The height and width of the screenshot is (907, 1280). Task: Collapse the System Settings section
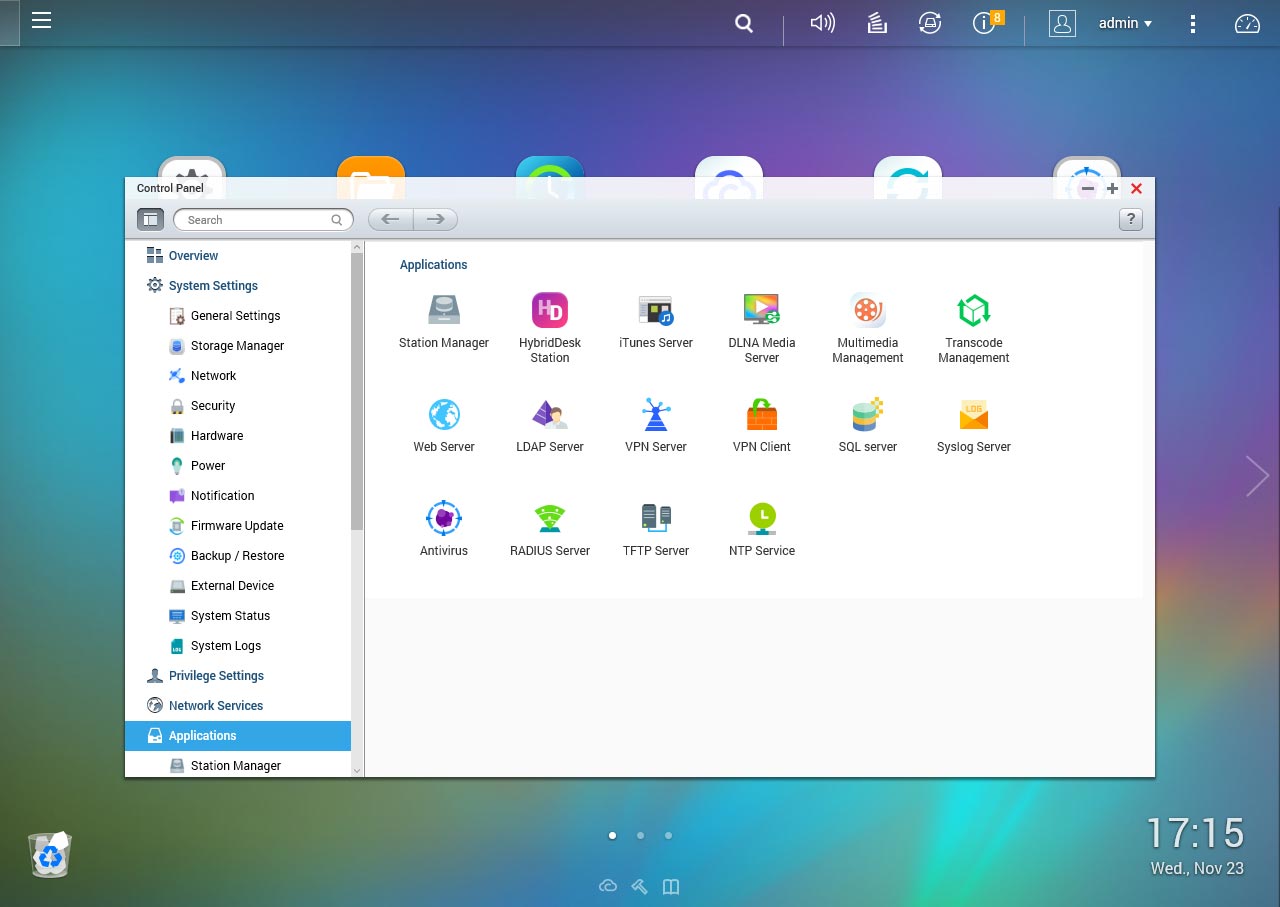(212, 286)
